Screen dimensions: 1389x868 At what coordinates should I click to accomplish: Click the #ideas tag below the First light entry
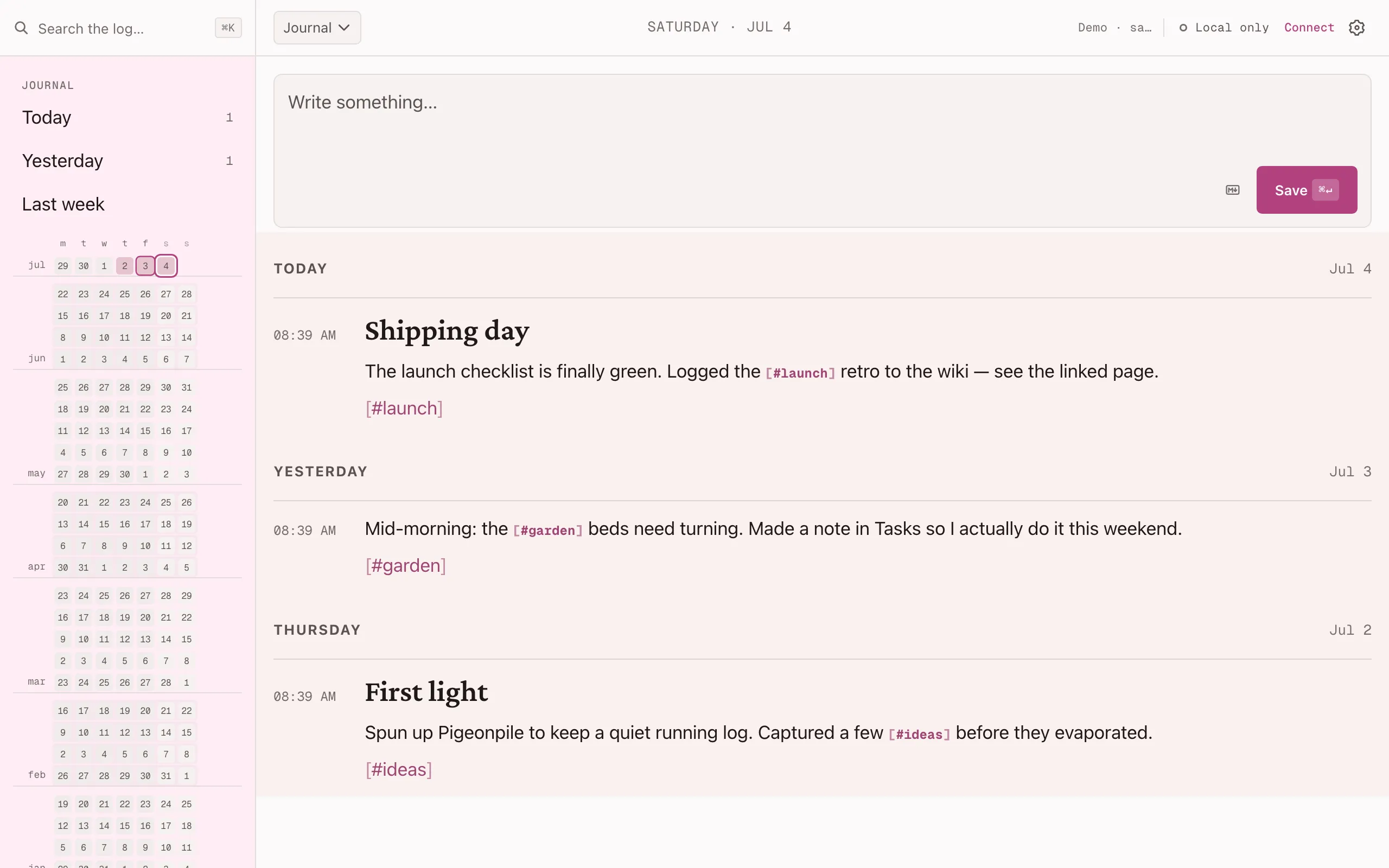[399, 769]
